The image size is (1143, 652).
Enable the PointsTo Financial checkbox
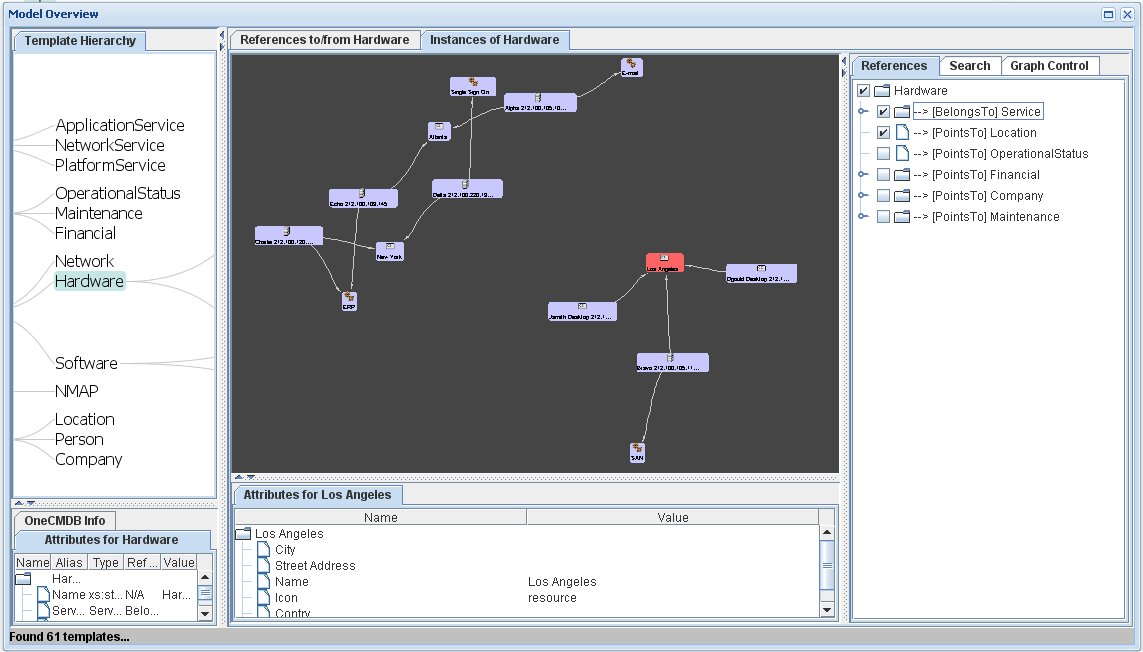[x=883, y=175]
